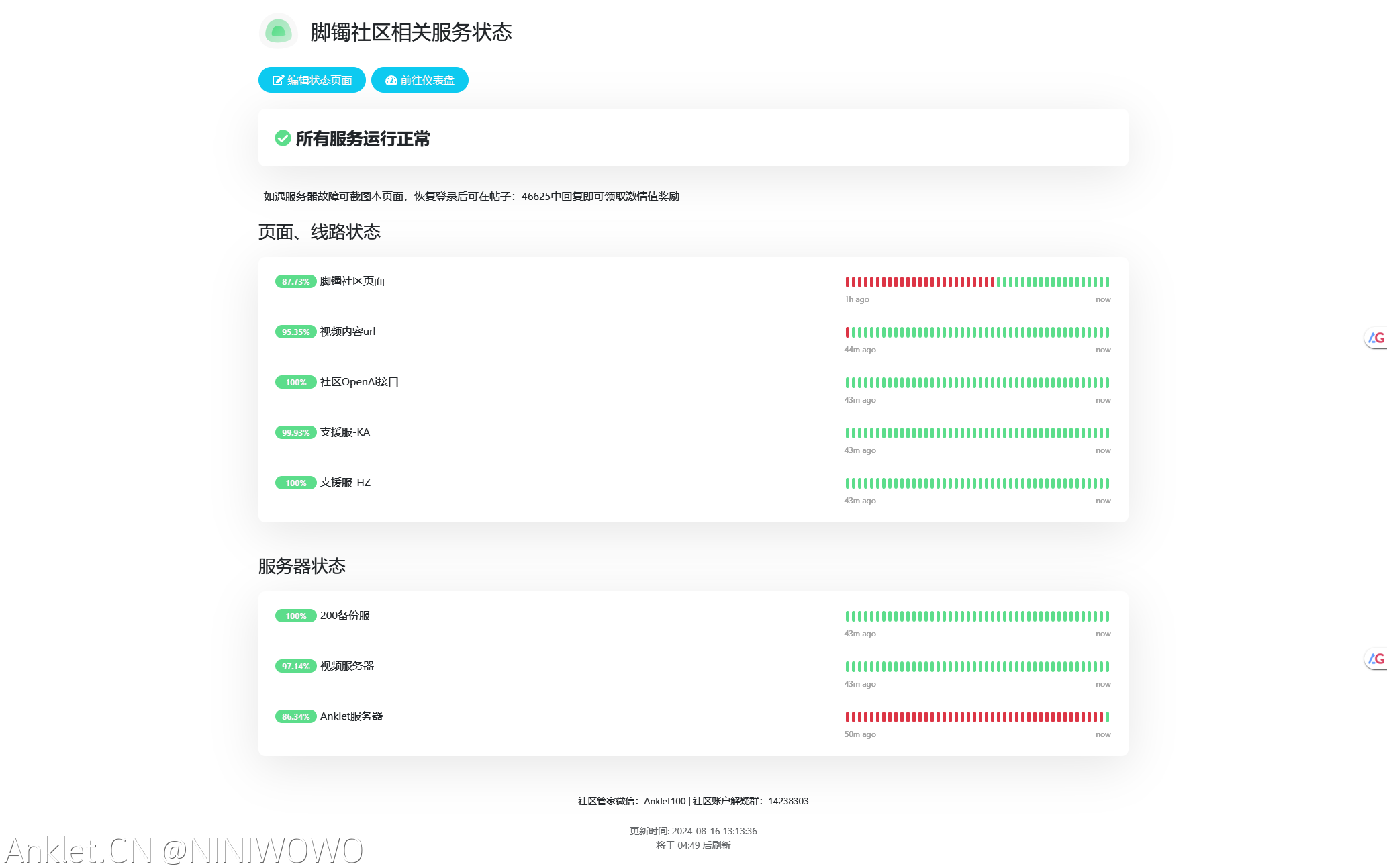
Task: Click the 社区OpenAi接口 heartbeat bar
Action: [x=977, y=383]
